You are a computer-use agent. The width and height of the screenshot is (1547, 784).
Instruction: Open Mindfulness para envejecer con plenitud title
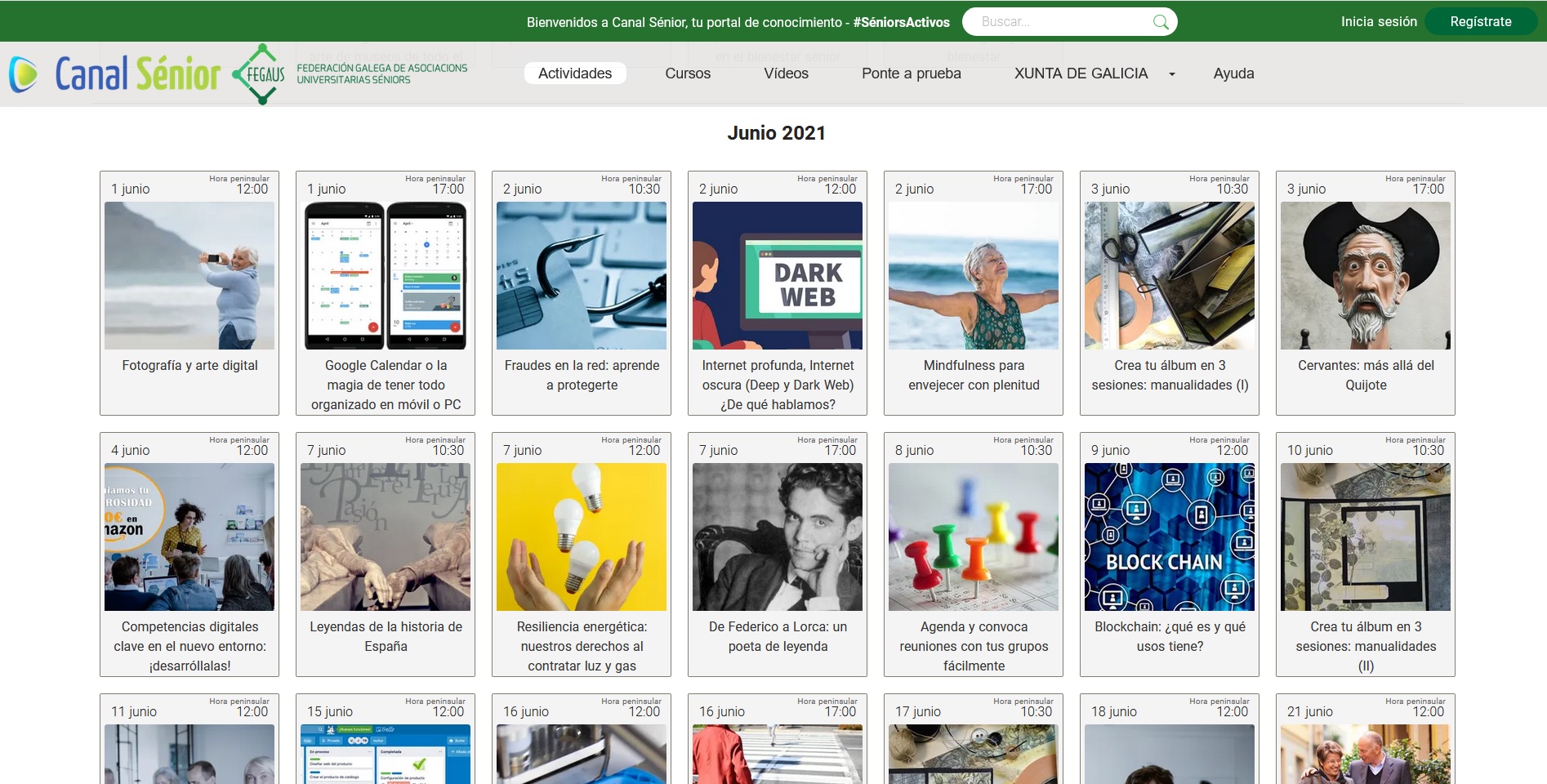(x=974, y=376)
